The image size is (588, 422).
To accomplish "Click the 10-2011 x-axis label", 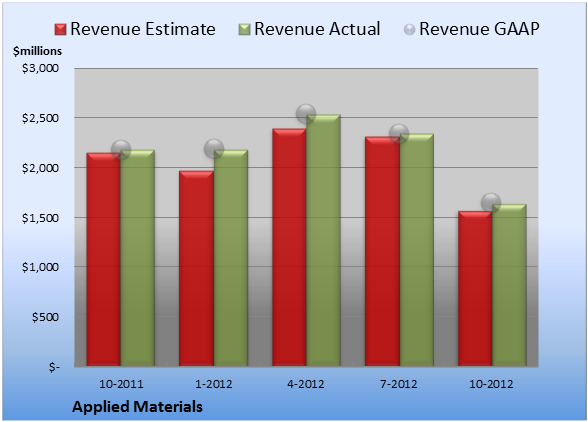I will [121, 384].
